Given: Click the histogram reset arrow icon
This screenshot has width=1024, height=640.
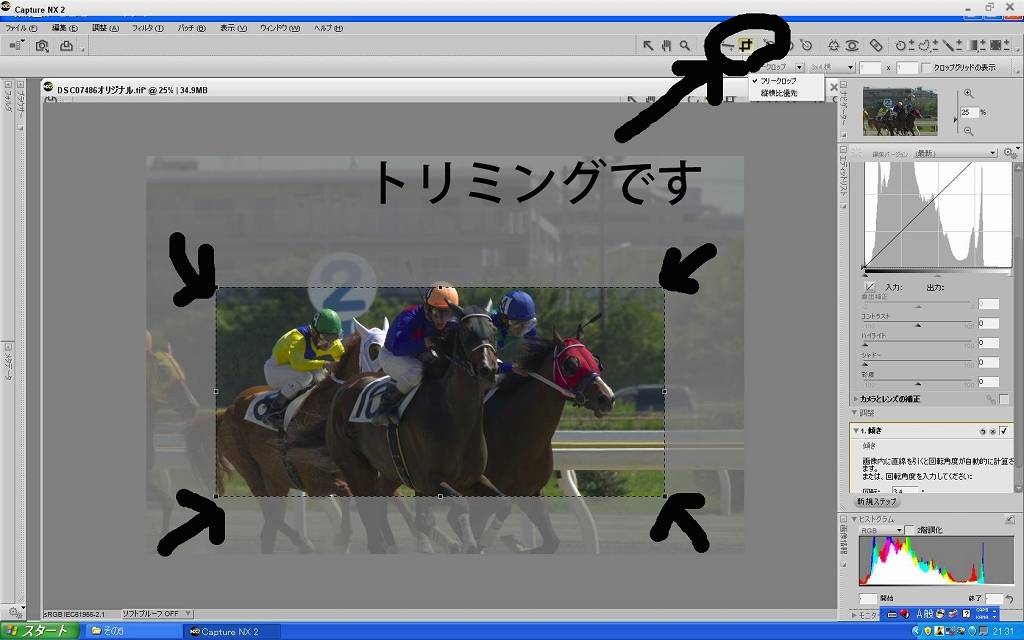Looking at the screenshot, I should pyautogui.click(x=1010, y=599).
